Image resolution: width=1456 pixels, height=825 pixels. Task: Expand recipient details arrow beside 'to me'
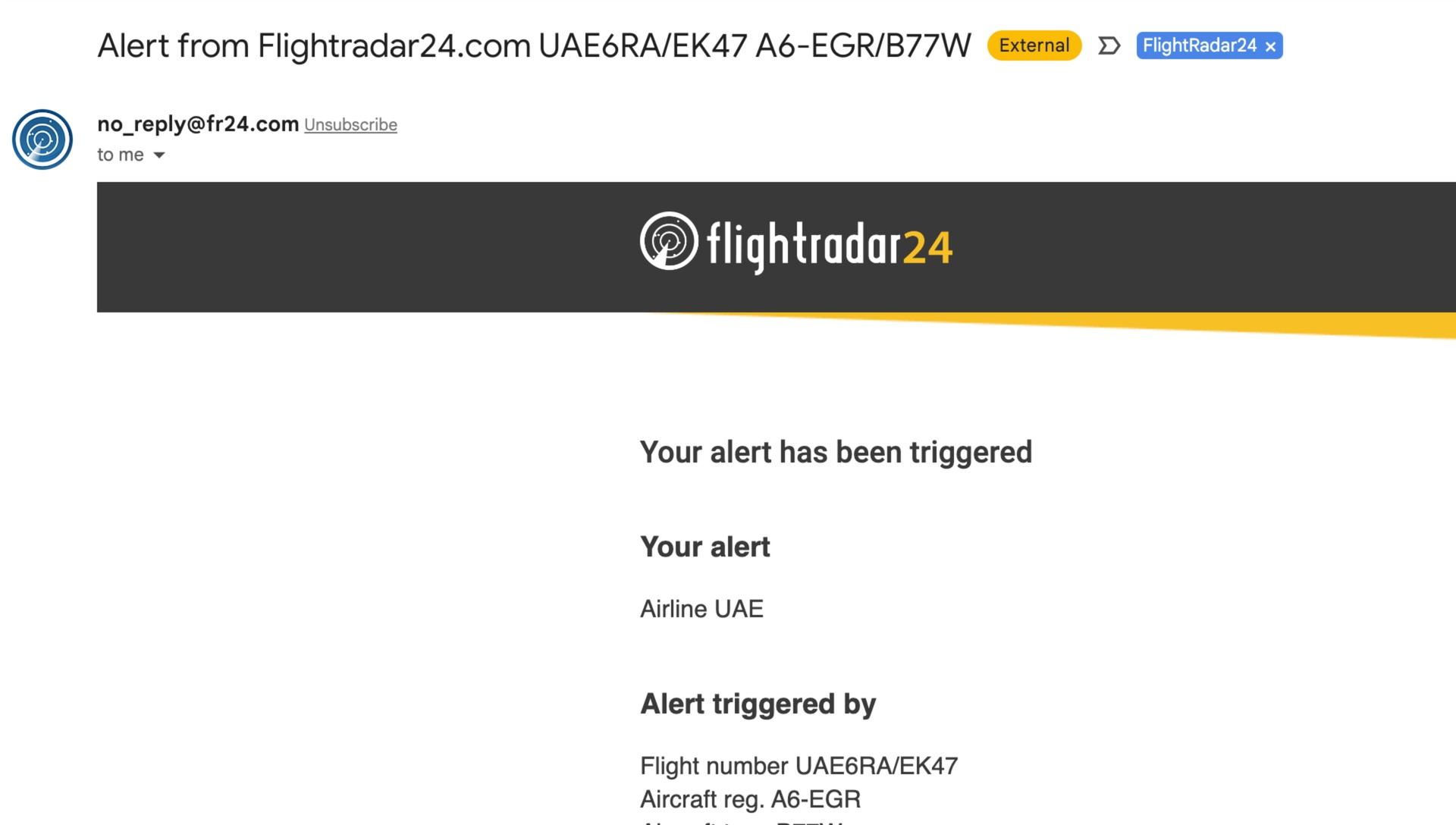(x=159, y=155)
